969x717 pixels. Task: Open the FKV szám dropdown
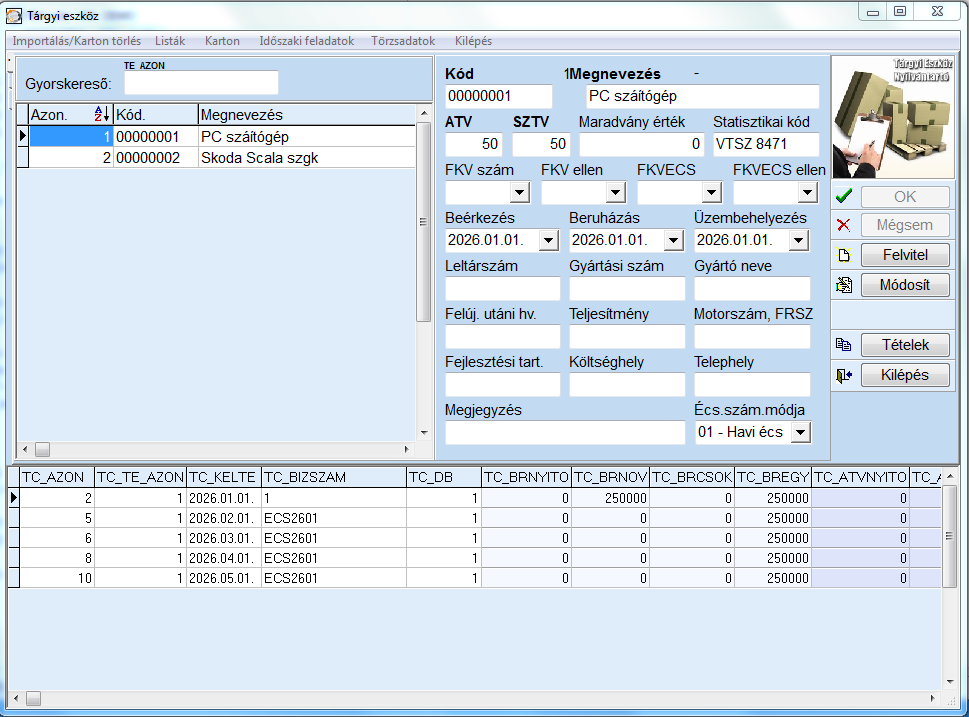[x=520, y=193]
